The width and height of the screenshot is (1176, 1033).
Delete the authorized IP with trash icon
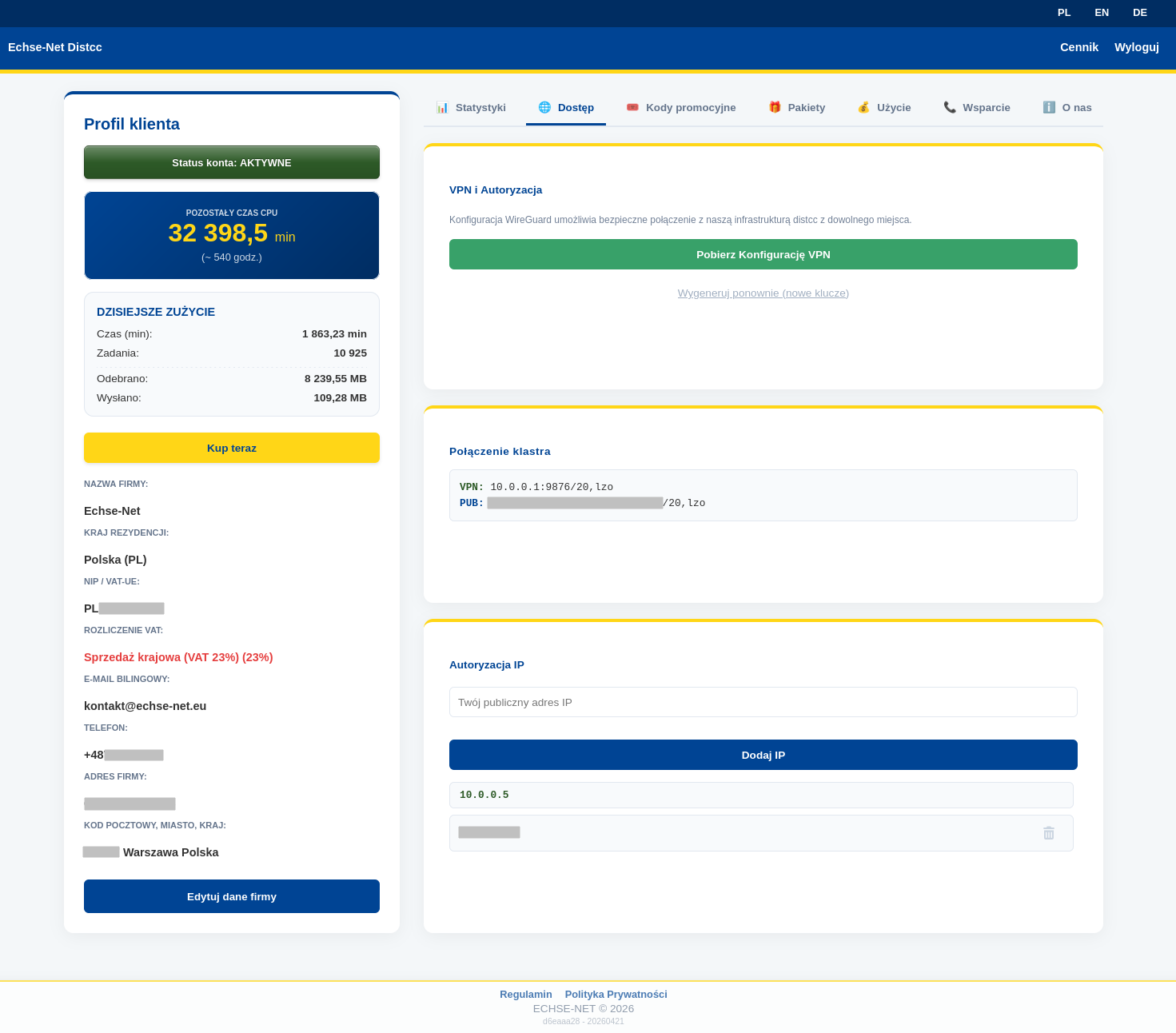coord(1048,833)
